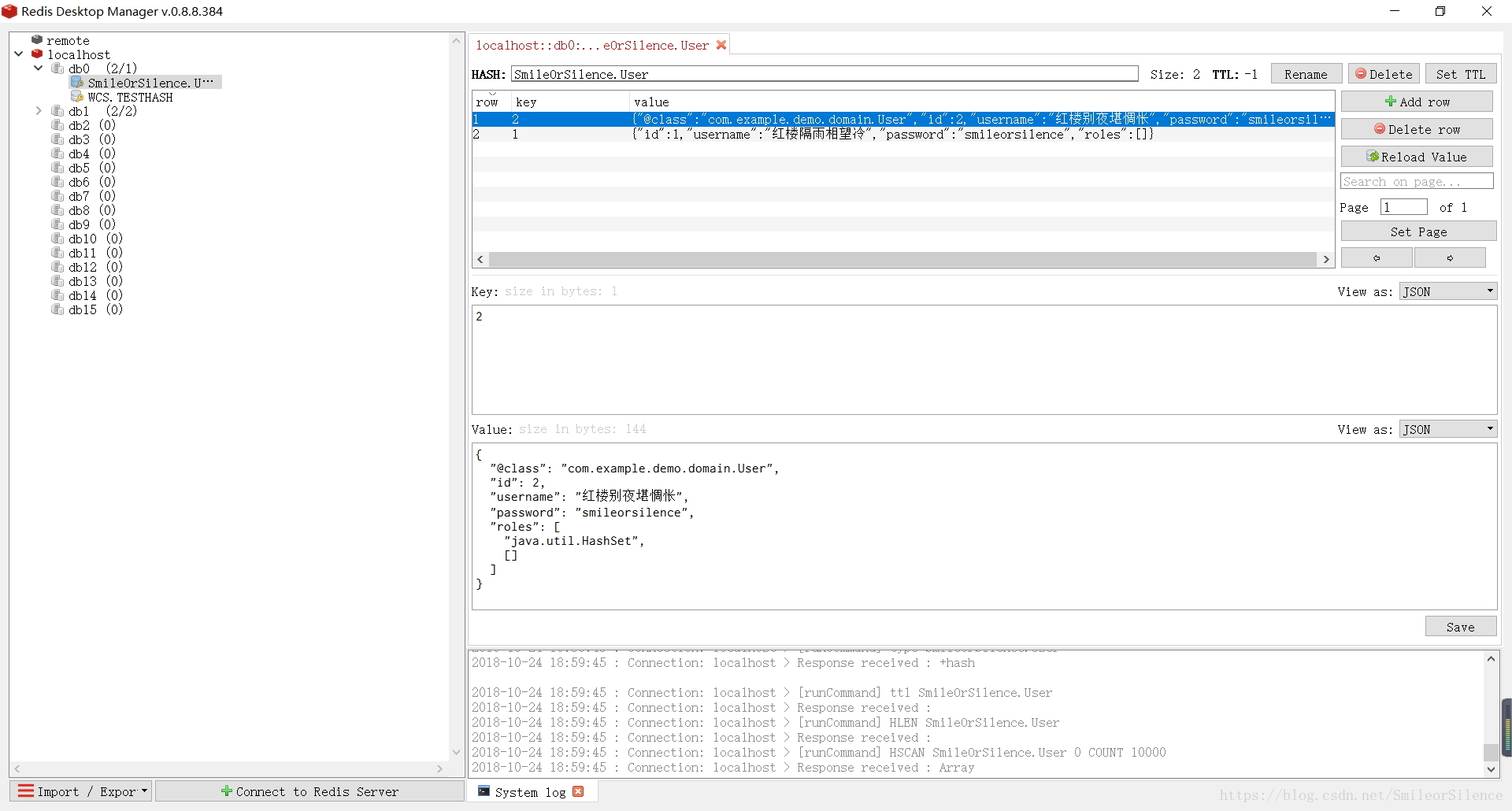Click the Search on page input field

point(1417,181)
